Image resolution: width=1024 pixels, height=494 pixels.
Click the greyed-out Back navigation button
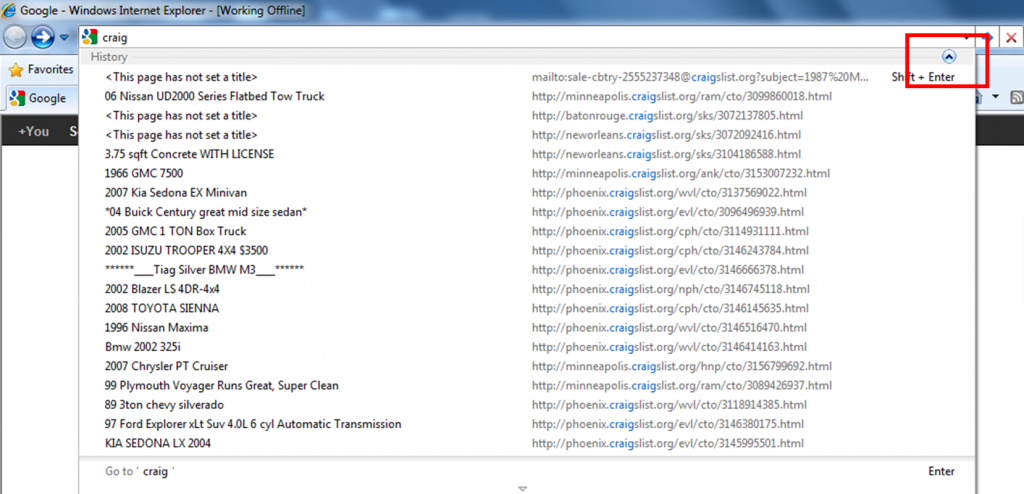click(14, 37)
